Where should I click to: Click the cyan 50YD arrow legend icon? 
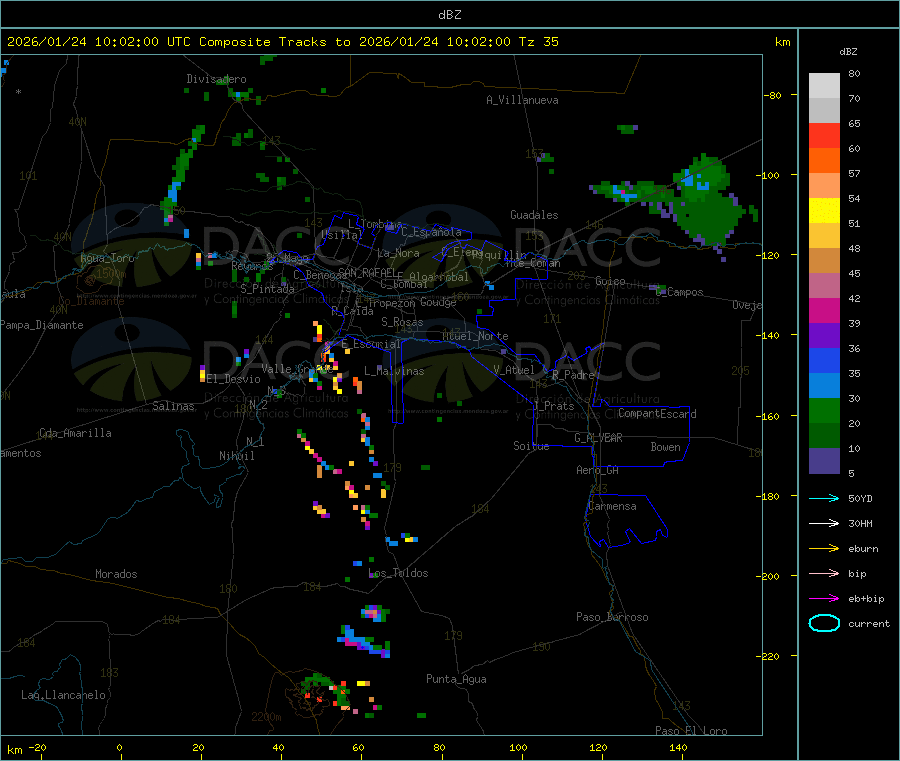tap(824, 498)
